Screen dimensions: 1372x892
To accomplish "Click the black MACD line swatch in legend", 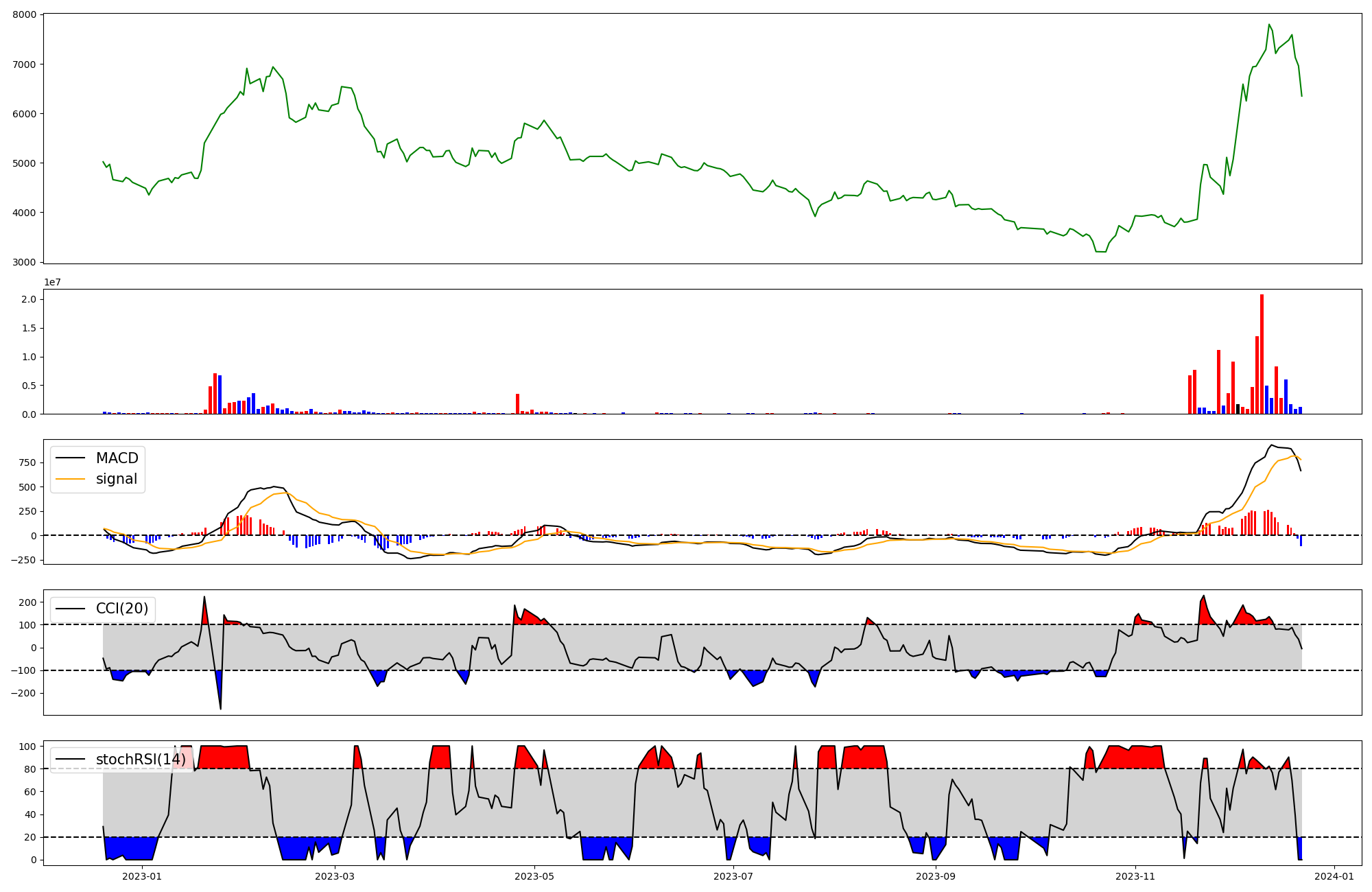I will click(70, 458).
